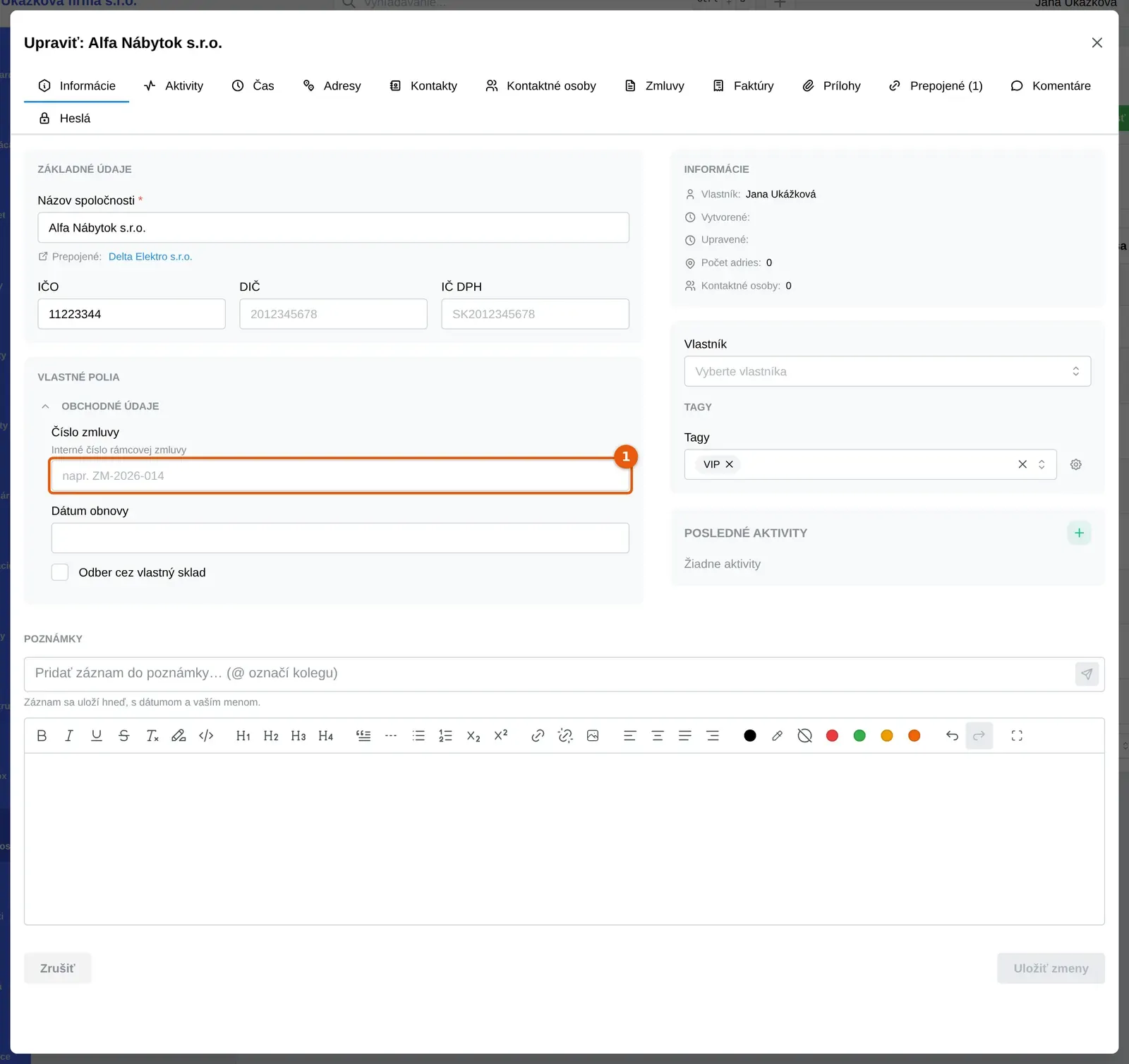Pick the black text color swatch
This screenshot has height=1064, width=1129.
point(750,736)
